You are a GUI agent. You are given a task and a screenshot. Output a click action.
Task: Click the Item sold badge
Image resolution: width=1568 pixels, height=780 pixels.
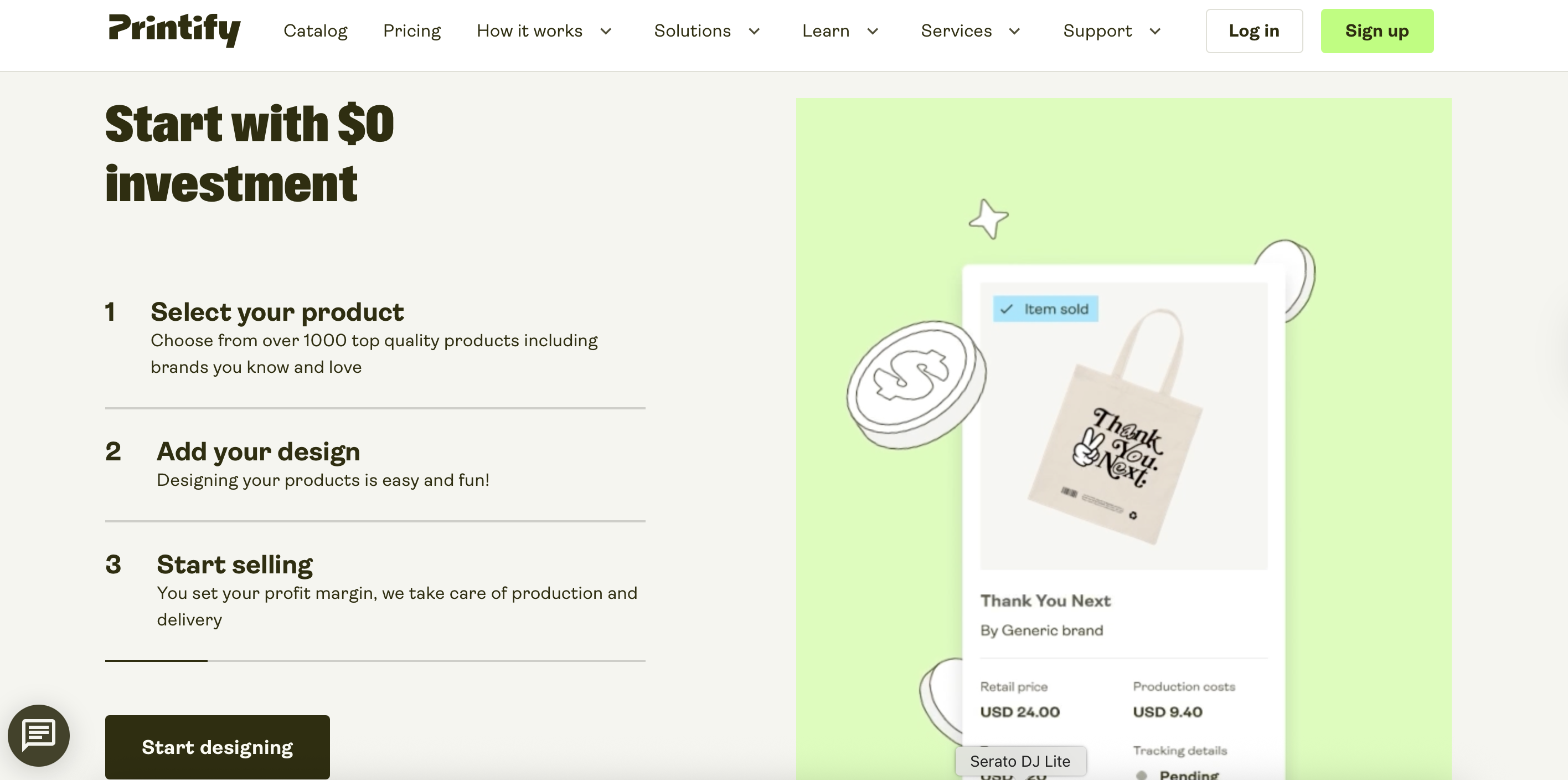click(1046, 309)
